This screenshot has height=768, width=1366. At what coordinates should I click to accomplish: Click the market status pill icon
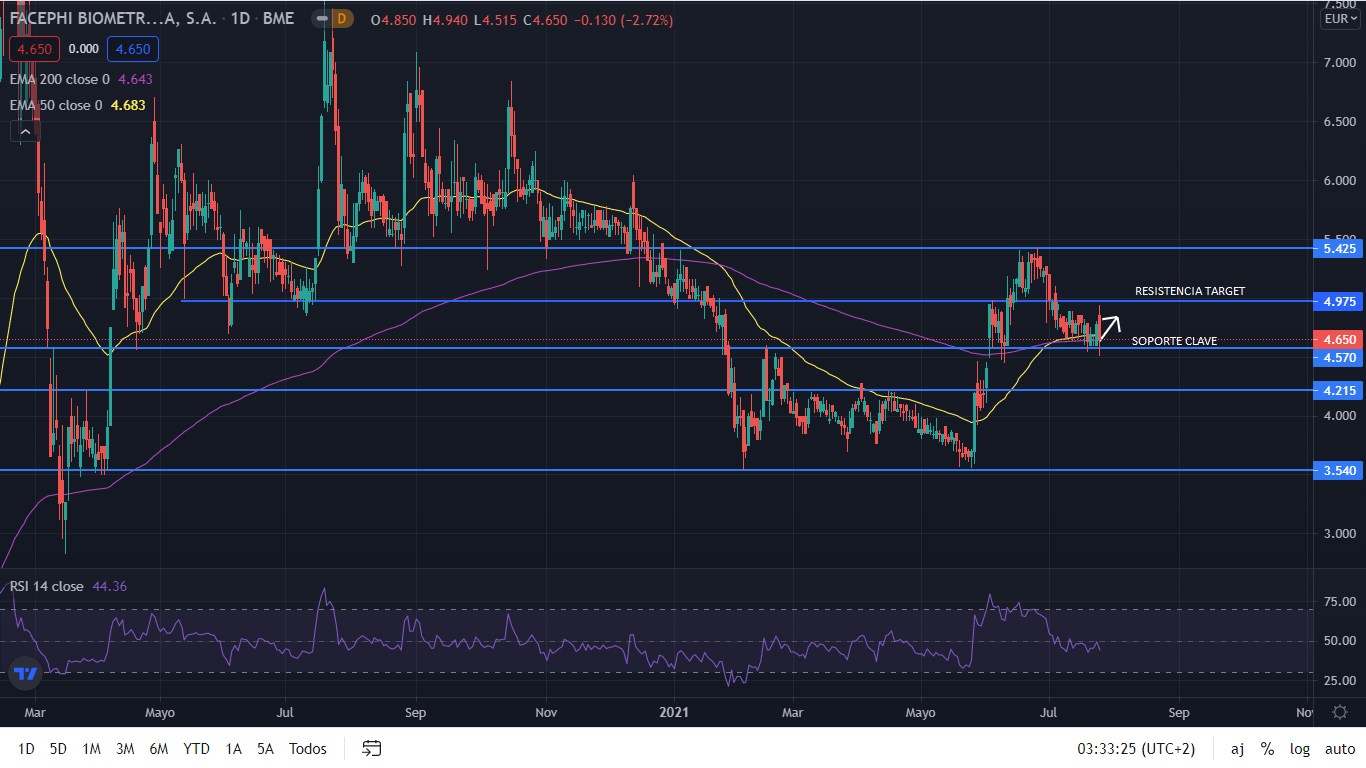click(x=319, y=19)
